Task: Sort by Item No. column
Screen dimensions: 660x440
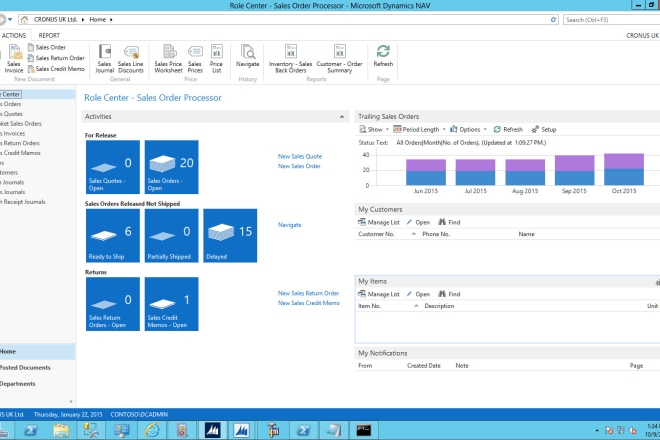Action: click(370, 306)
